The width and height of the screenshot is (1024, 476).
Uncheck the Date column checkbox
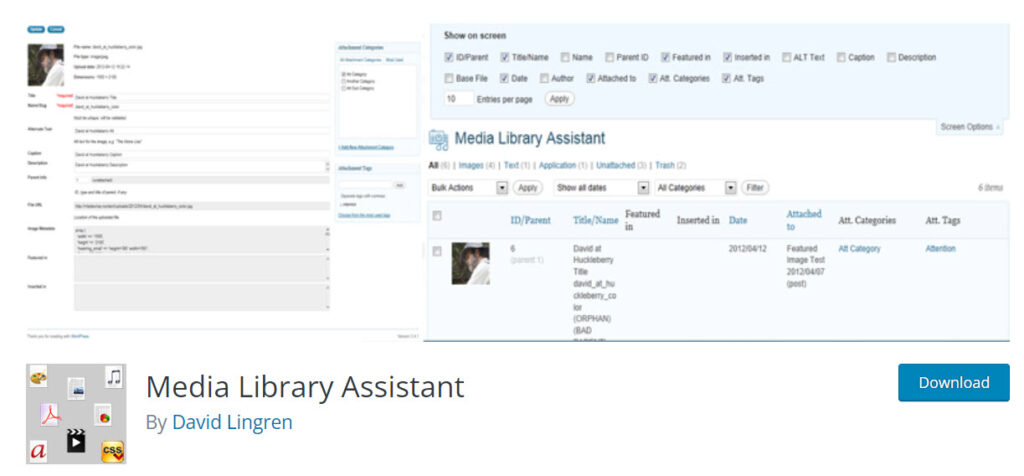pos(505,78)
